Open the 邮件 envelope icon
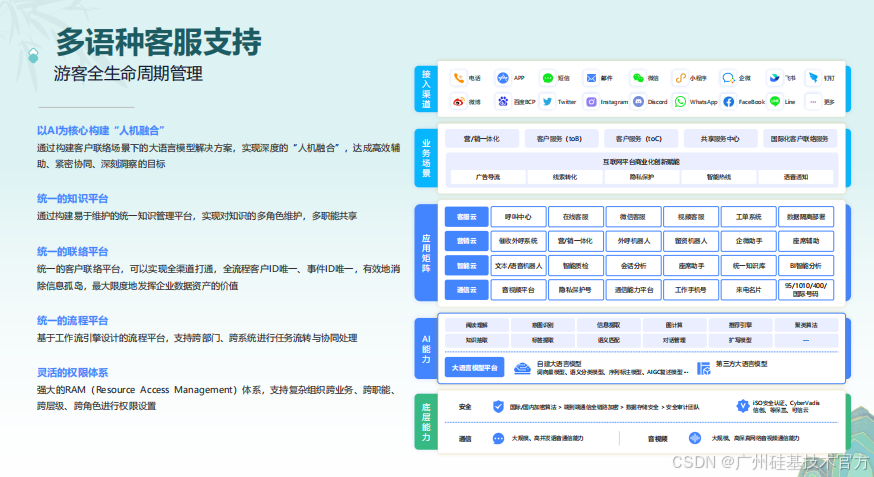874x477 pixels. pyautogui.click(x=591, y=78)
